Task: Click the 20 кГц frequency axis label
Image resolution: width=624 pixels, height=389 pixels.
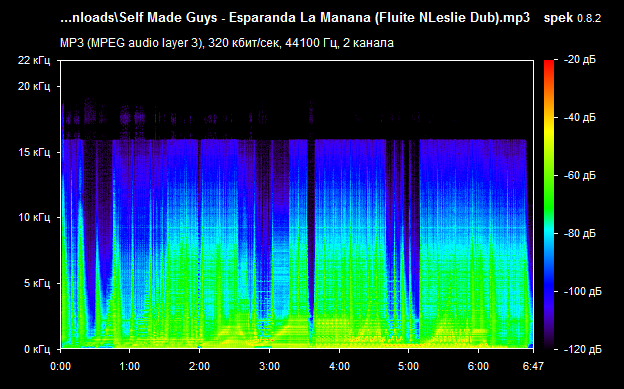Action: (x=34, y=86)
